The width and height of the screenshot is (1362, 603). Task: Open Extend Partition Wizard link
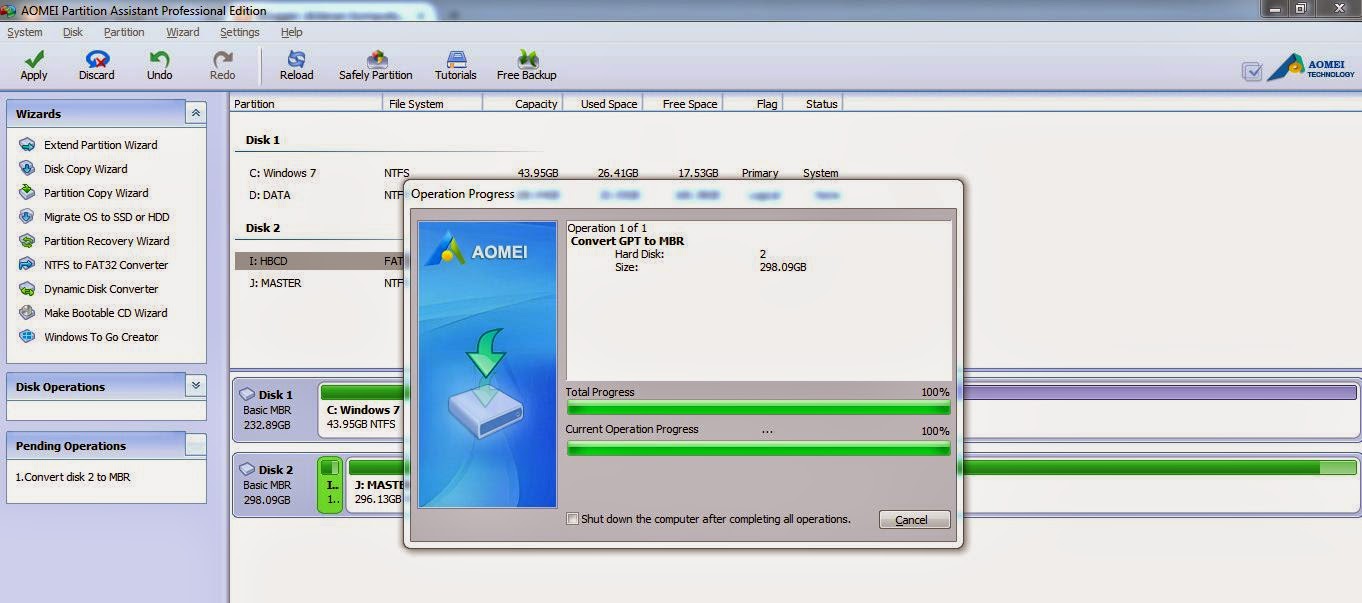100,145
